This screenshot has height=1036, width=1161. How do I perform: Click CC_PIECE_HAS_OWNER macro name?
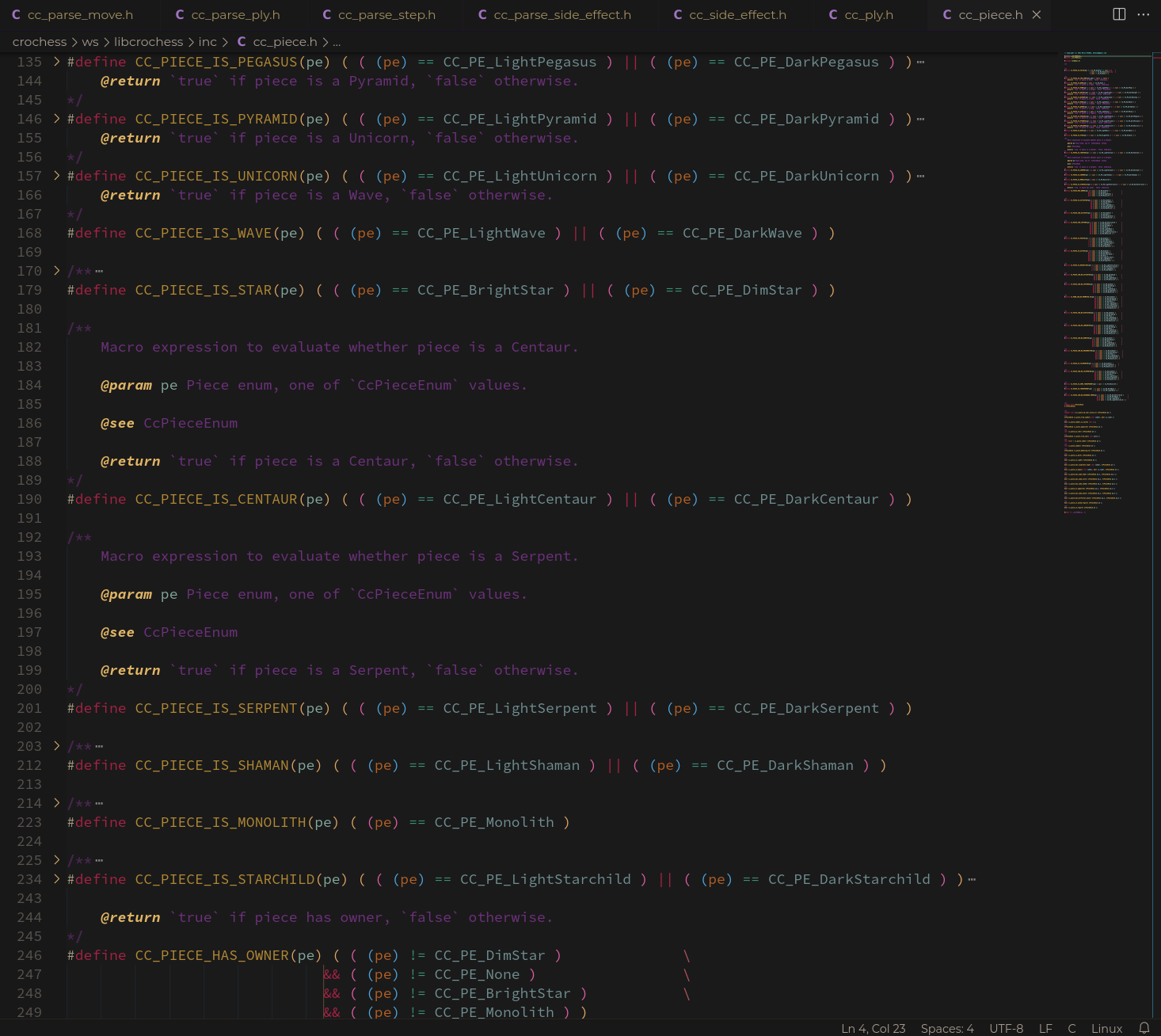(212, 955)
